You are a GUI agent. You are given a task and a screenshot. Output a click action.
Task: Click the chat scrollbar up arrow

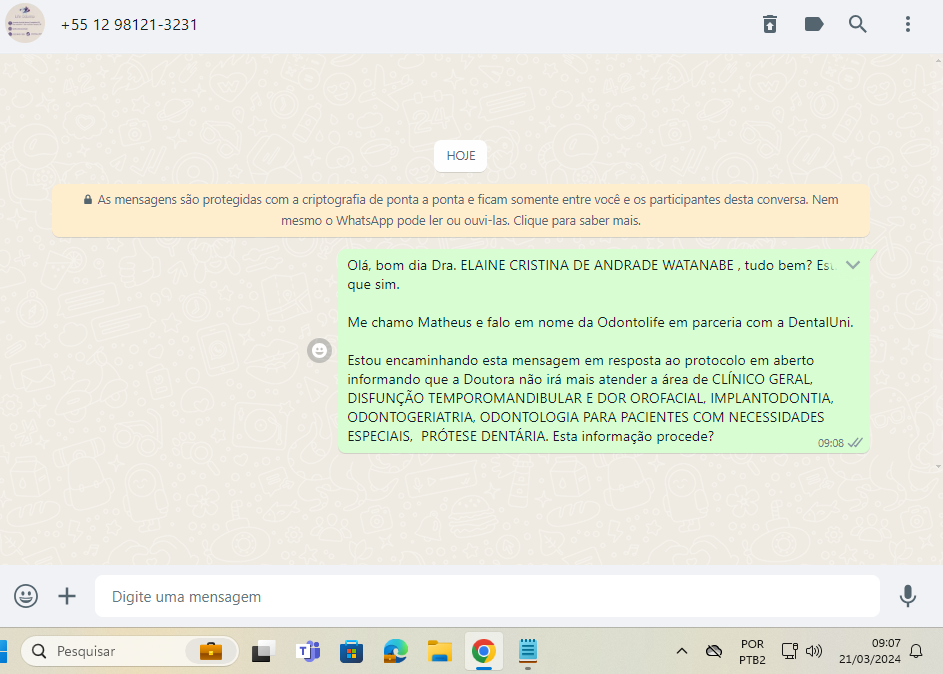click(938, 61)
